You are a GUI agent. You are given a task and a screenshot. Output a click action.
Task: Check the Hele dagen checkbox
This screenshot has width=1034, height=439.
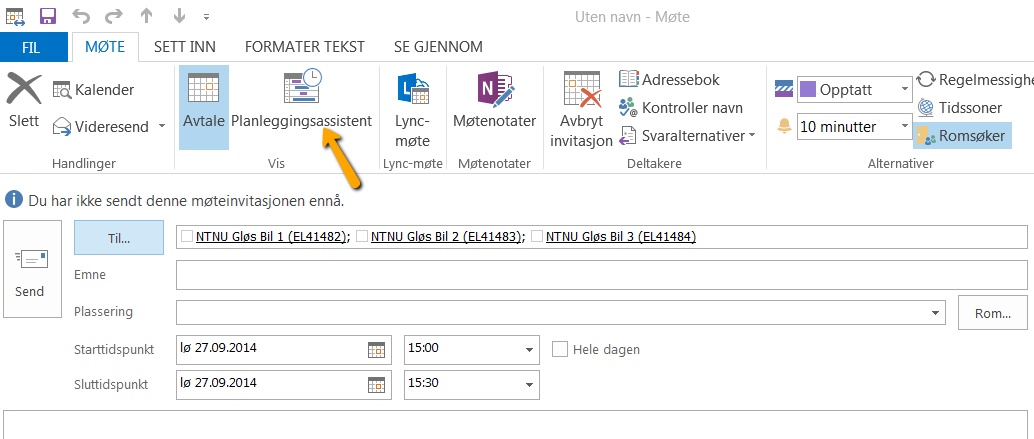[x=560, y=349]
